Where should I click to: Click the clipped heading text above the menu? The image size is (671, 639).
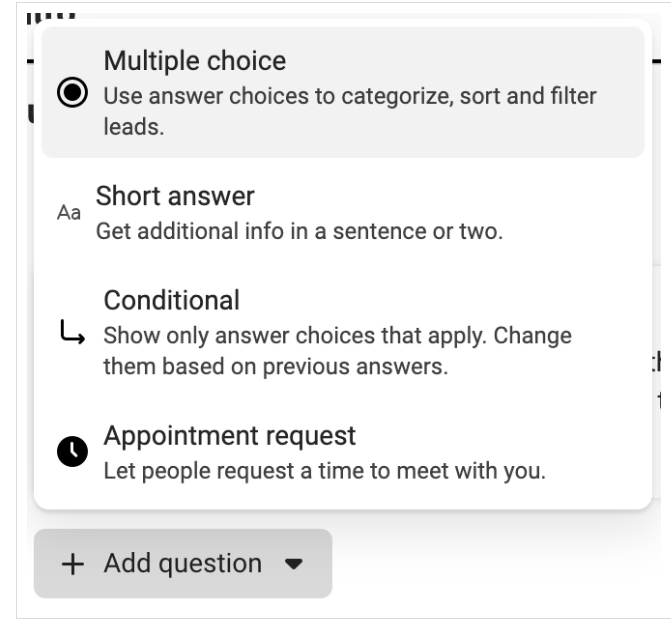(50, 18)
